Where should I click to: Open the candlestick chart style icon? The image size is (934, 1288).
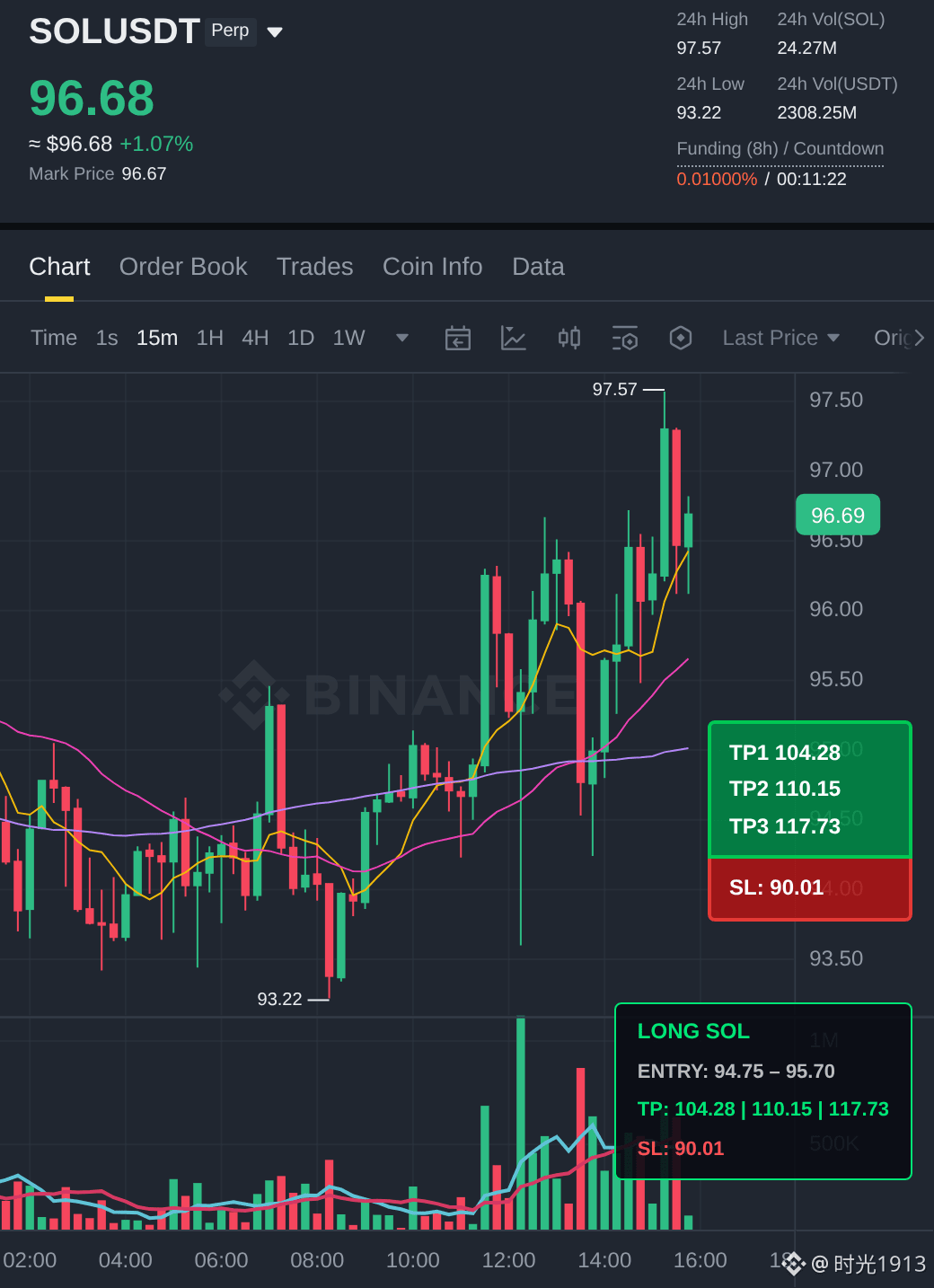coord(569,339)
